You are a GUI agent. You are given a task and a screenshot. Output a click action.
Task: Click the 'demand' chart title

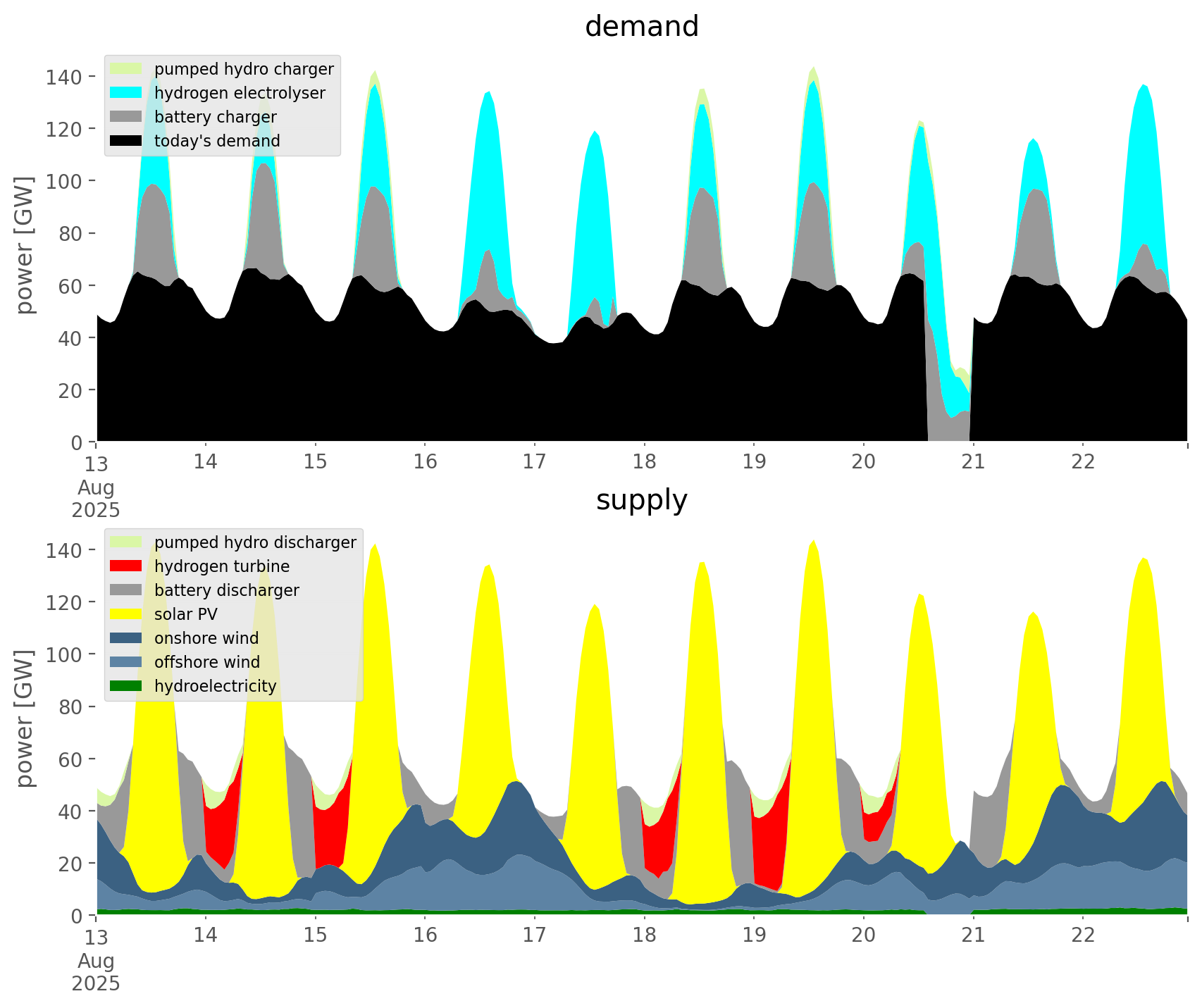641,27
